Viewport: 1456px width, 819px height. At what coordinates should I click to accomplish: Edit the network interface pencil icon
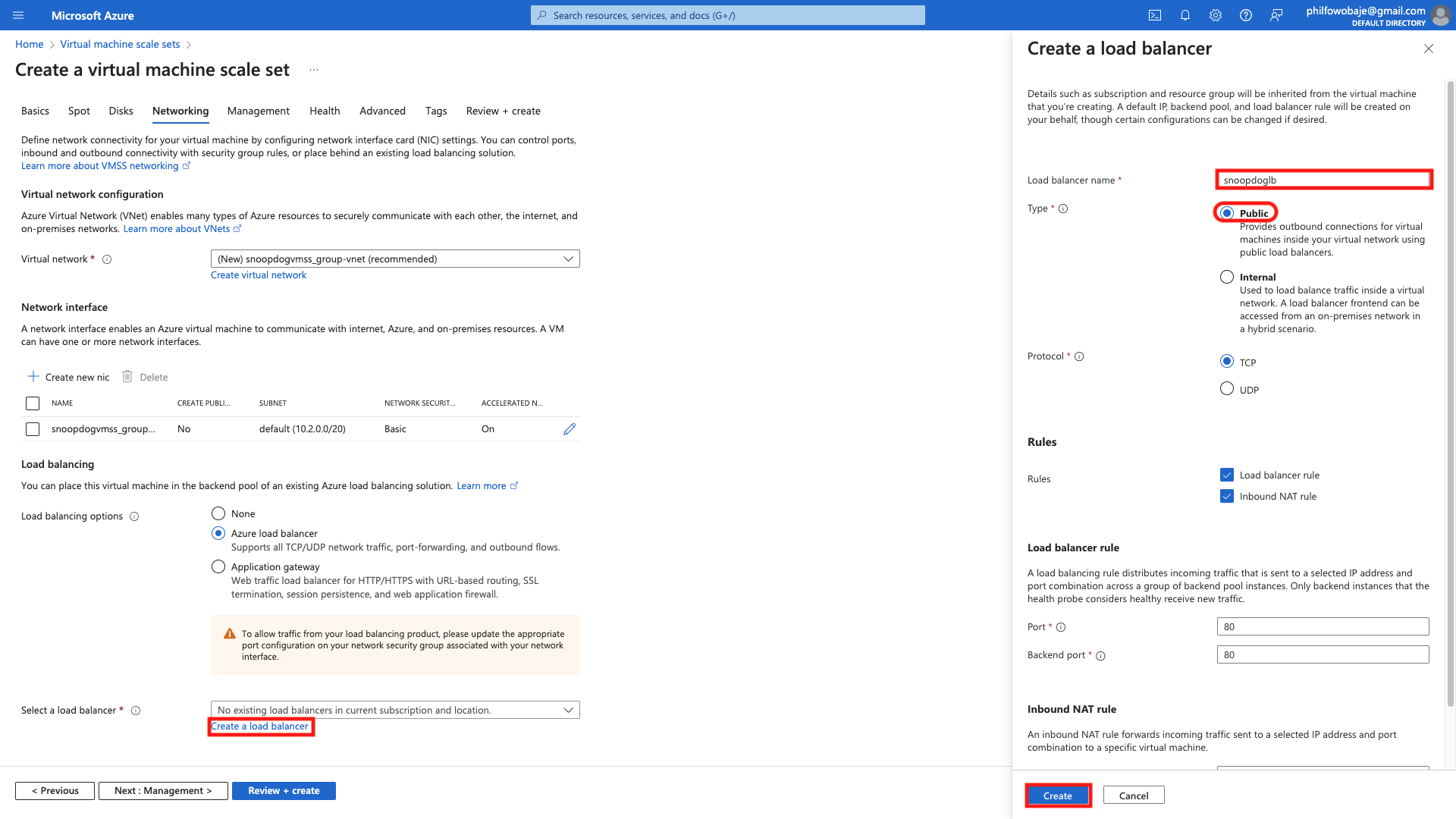pyautogui.click(x=569, y=429)
